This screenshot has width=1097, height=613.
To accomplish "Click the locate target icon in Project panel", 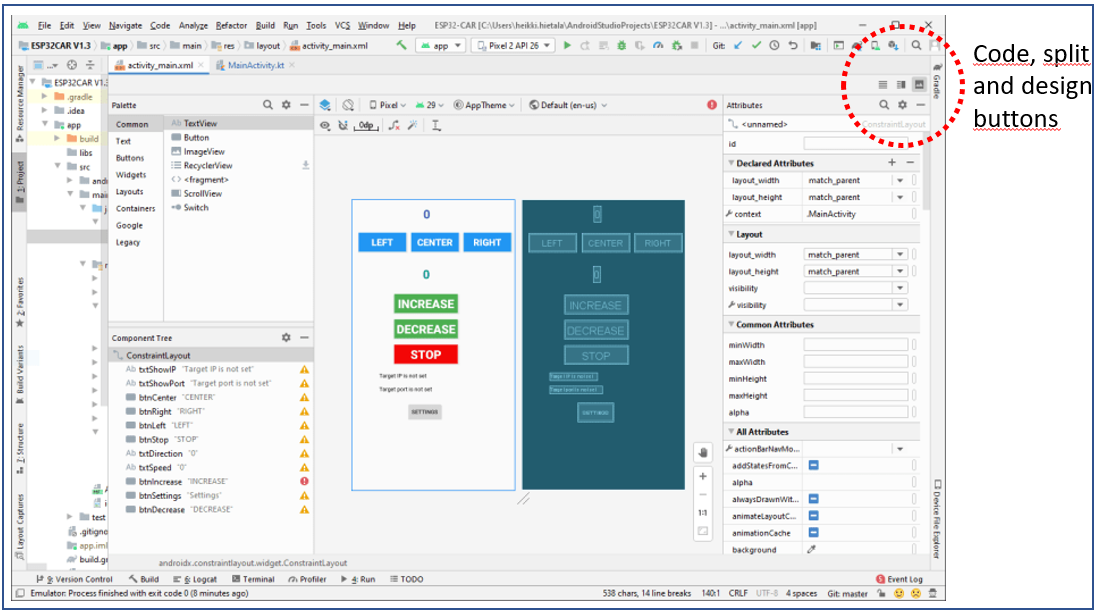I will (72, 65).
